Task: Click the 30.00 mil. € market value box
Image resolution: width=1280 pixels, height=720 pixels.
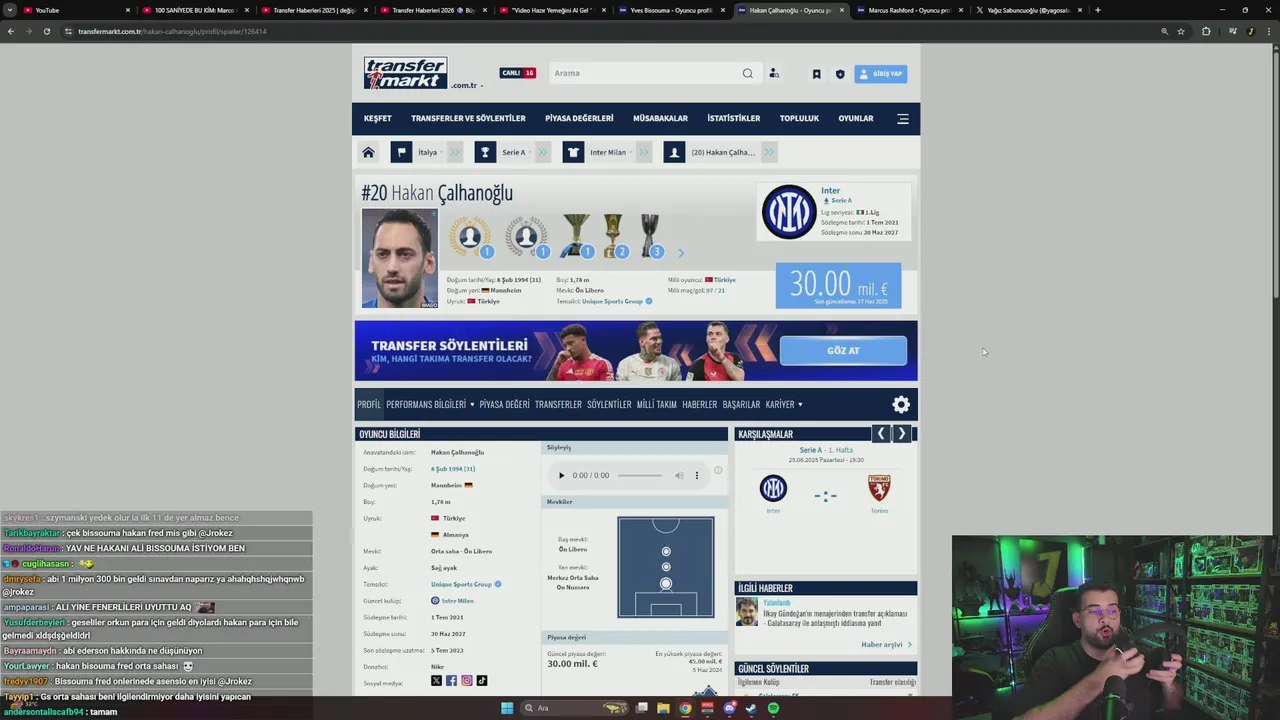Action: (838, 286)
